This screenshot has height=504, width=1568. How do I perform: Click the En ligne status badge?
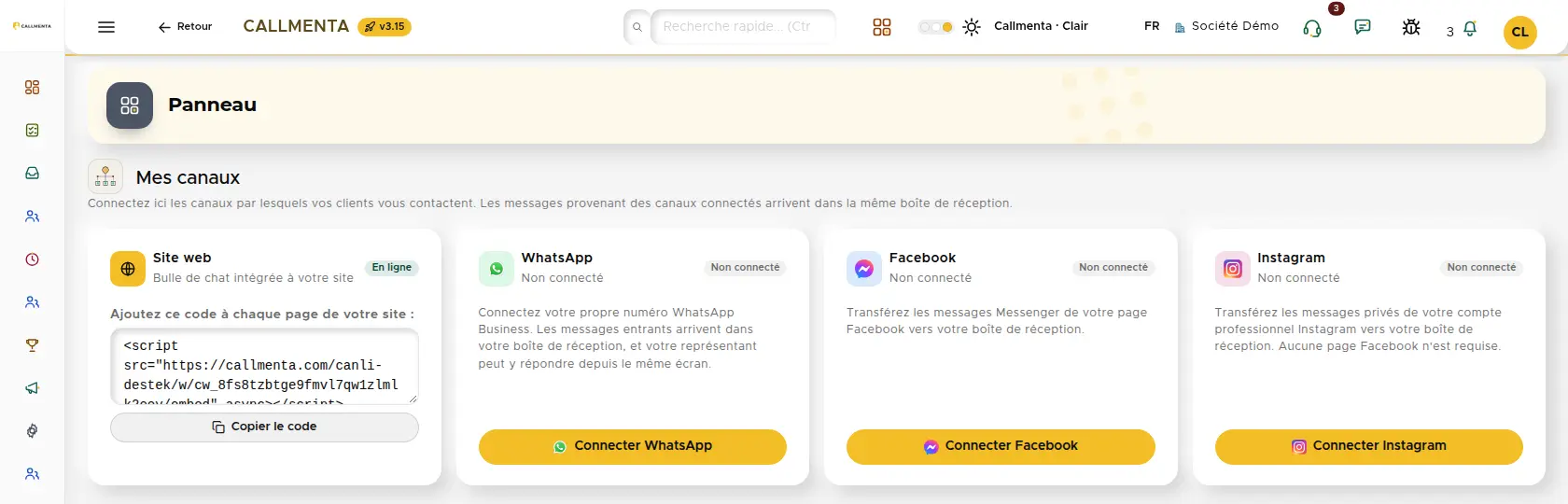(392, 268)
